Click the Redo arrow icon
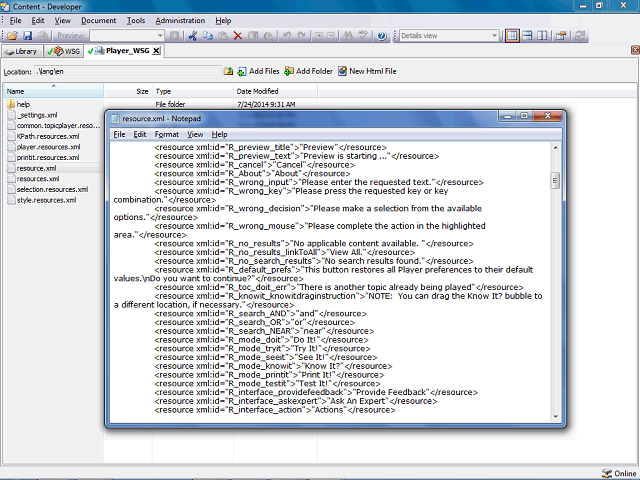640x480 pixels. (x=302, y=36)
